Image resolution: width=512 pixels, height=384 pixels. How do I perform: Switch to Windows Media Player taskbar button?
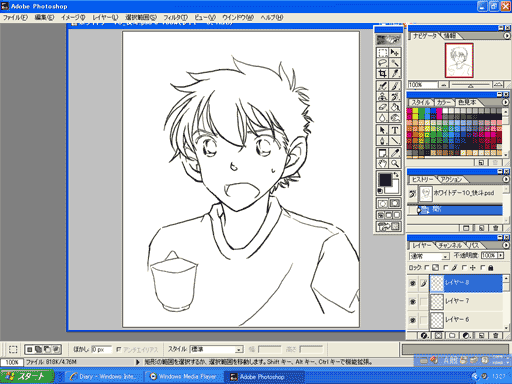click(x=184, y=377)
